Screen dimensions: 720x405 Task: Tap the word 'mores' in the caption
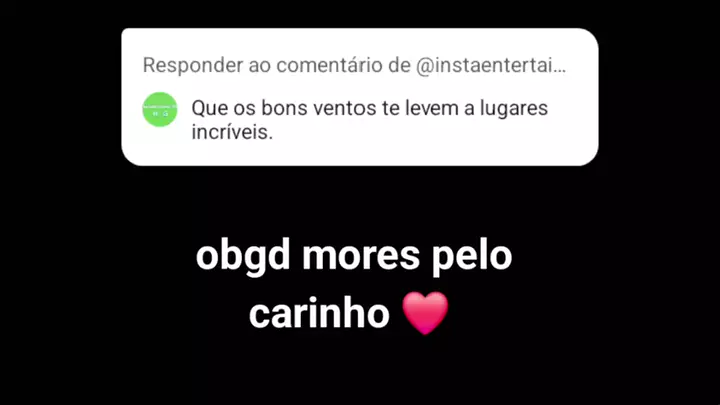coord(360,258)
